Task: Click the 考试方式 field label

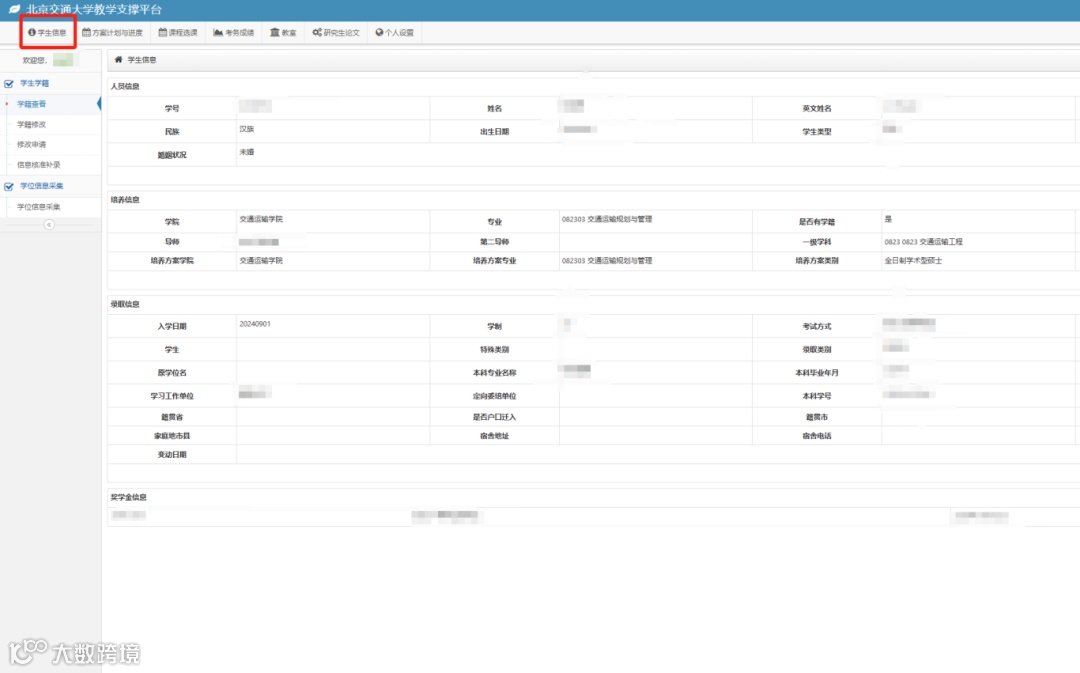Action: (817, 327)
